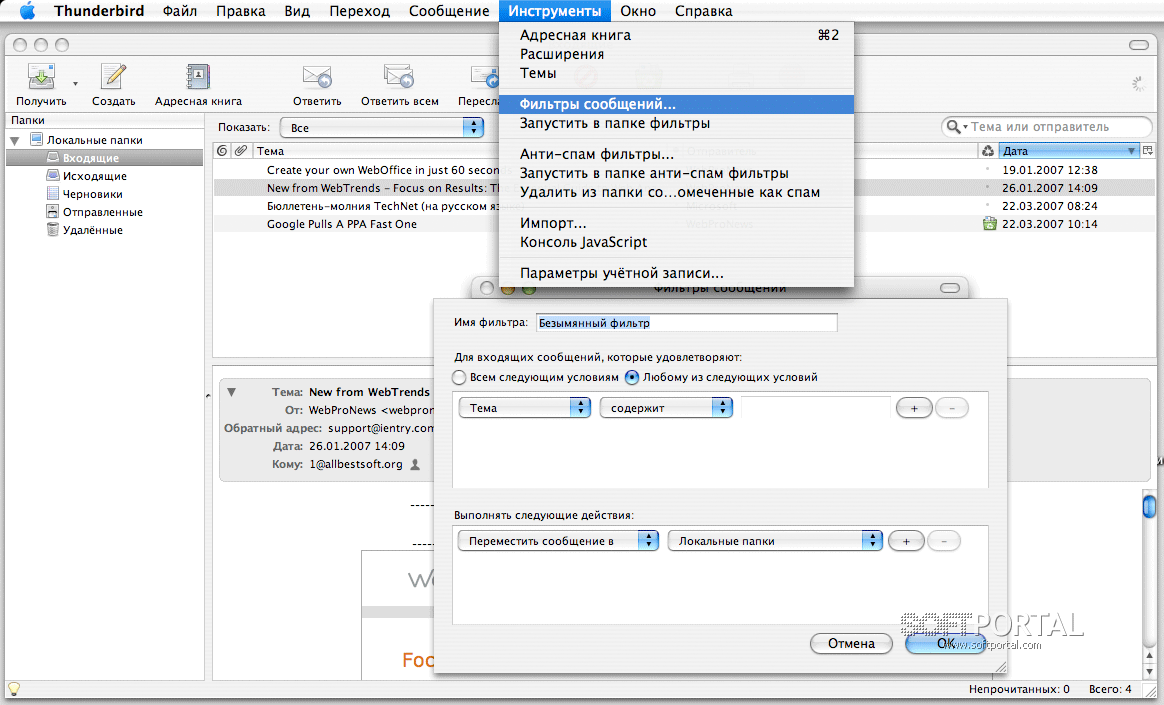This screenshot has width=1164, height=705.
Task: Click the thread column icon in the message list header
Action: click(x=222, y=151)
